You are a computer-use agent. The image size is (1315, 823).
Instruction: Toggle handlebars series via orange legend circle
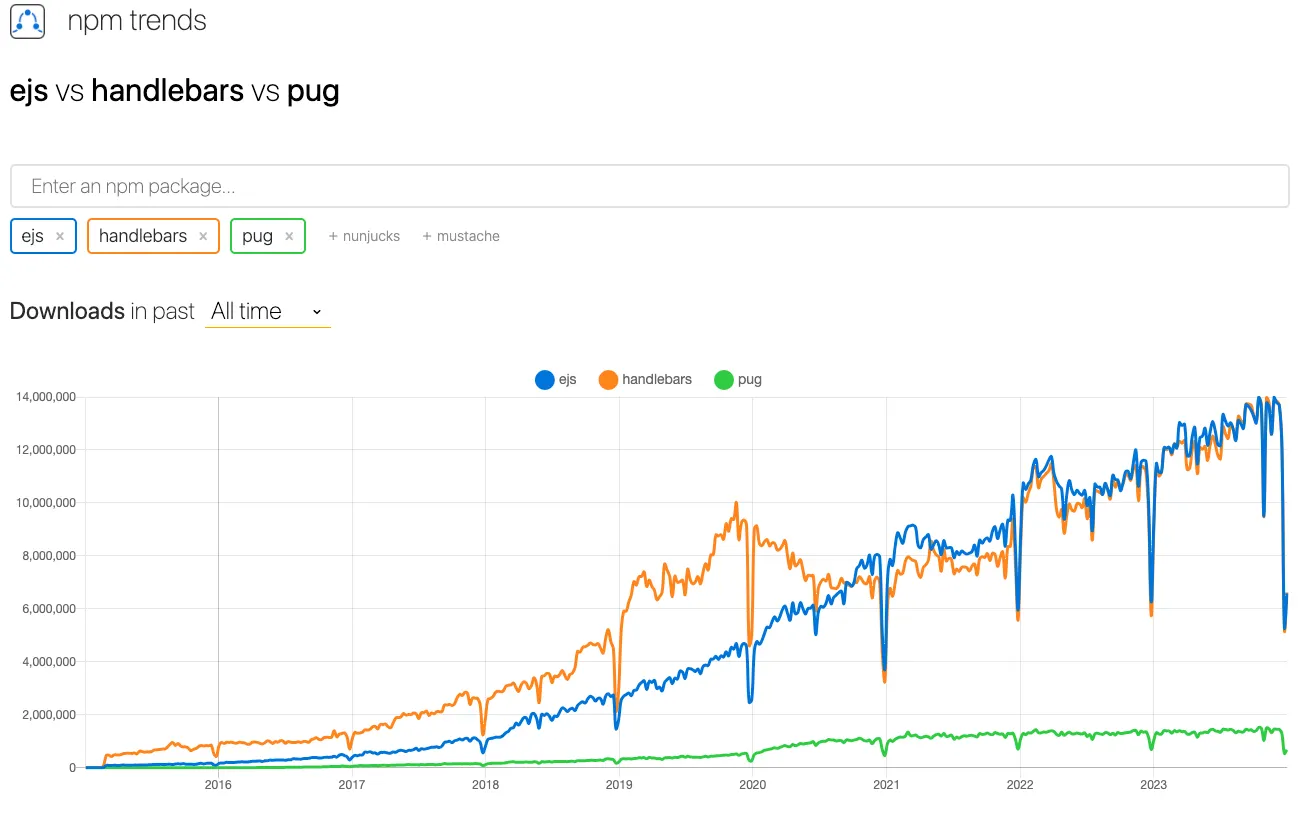tap(608, 380)
